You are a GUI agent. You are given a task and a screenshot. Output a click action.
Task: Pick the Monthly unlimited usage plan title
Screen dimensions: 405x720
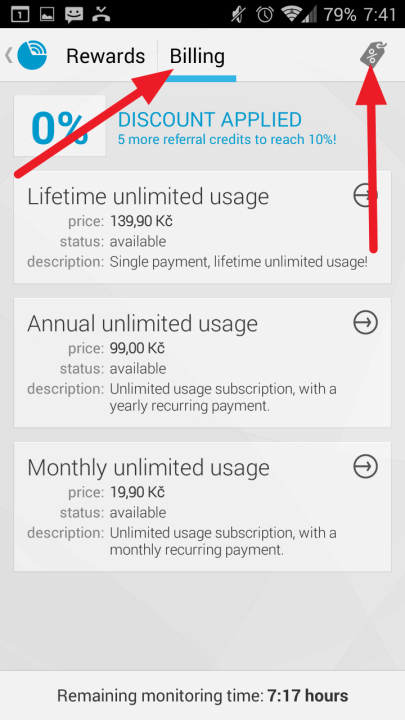(x=148, y=468)
